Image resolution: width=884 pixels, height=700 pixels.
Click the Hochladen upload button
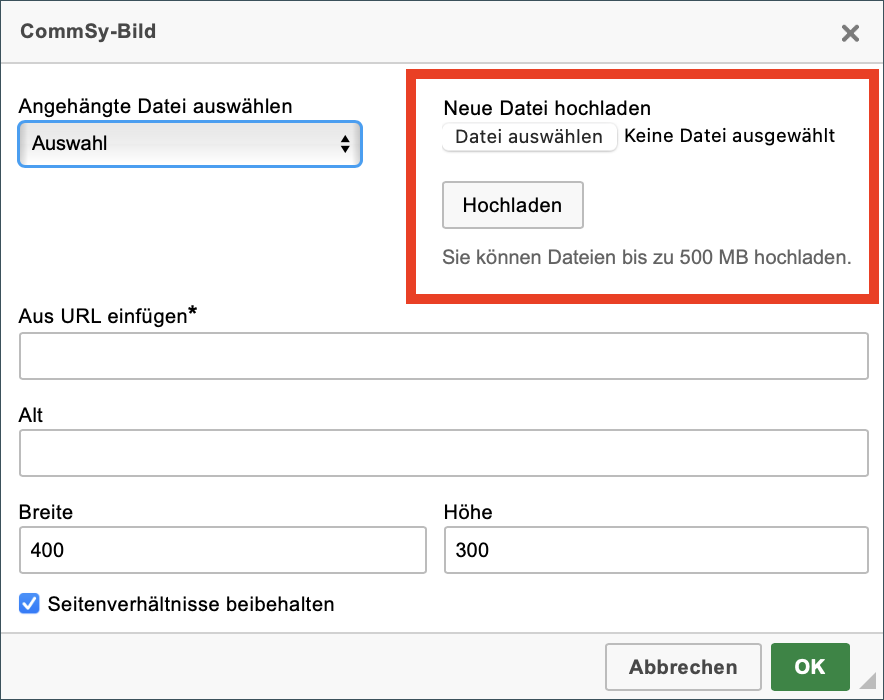(512, 205)
